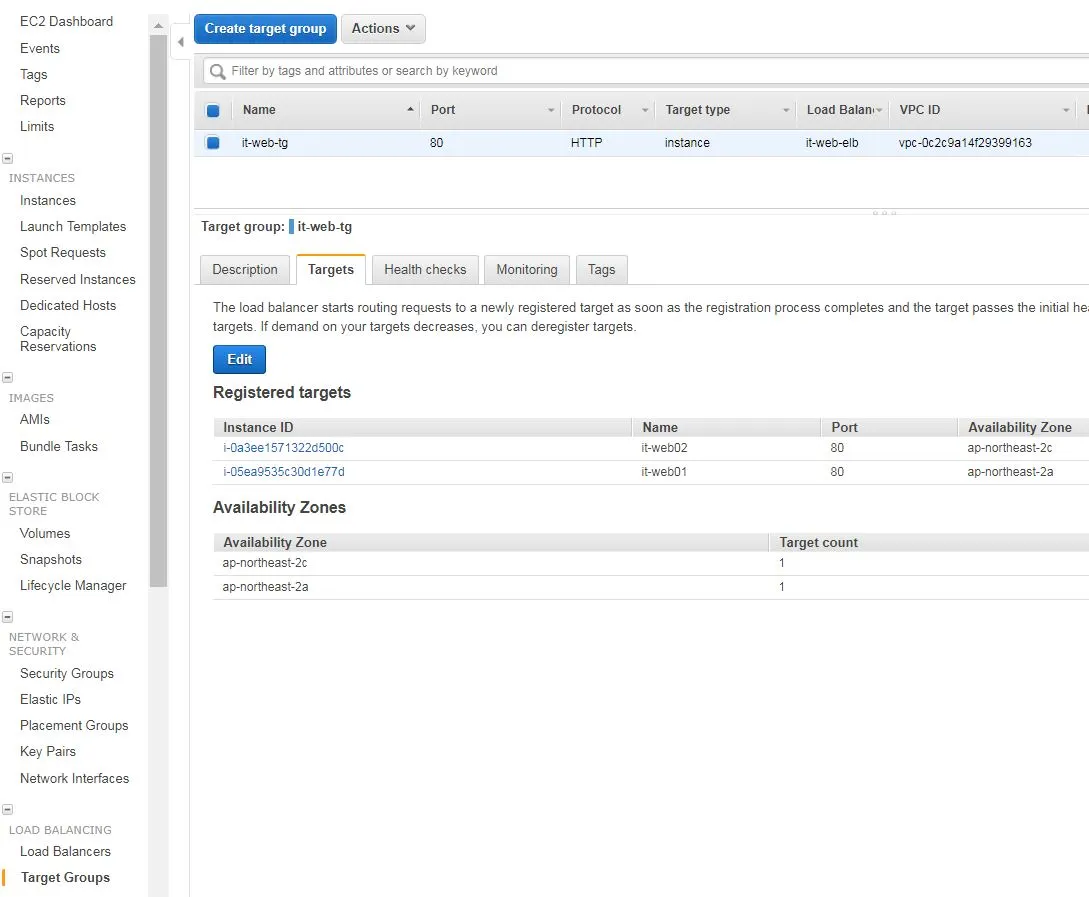This screenshot has width=1089, height=897.
Task: Open the Actions dropdown
Action: point(383,29)
